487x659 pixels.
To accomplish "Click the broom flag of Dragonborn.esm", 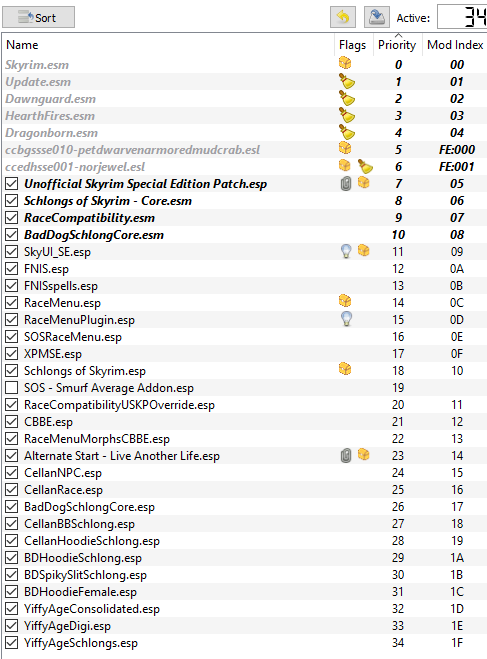I will click(x=347, y=132).
